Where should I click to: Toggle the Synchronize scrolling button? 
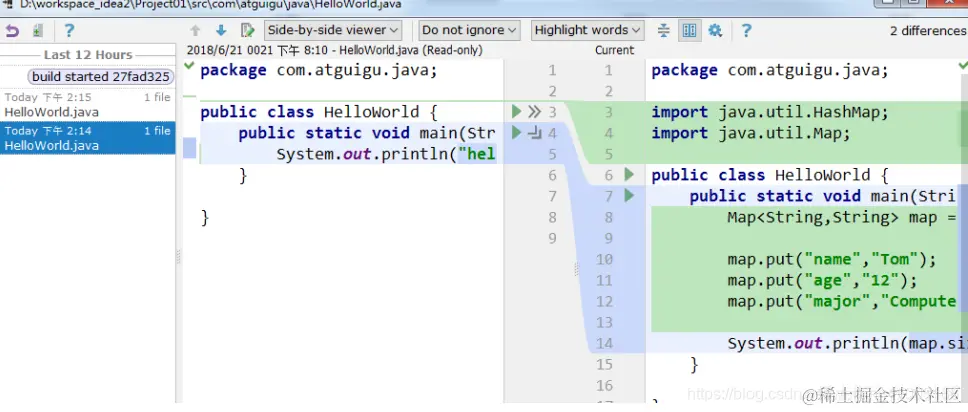coord(690,30)
